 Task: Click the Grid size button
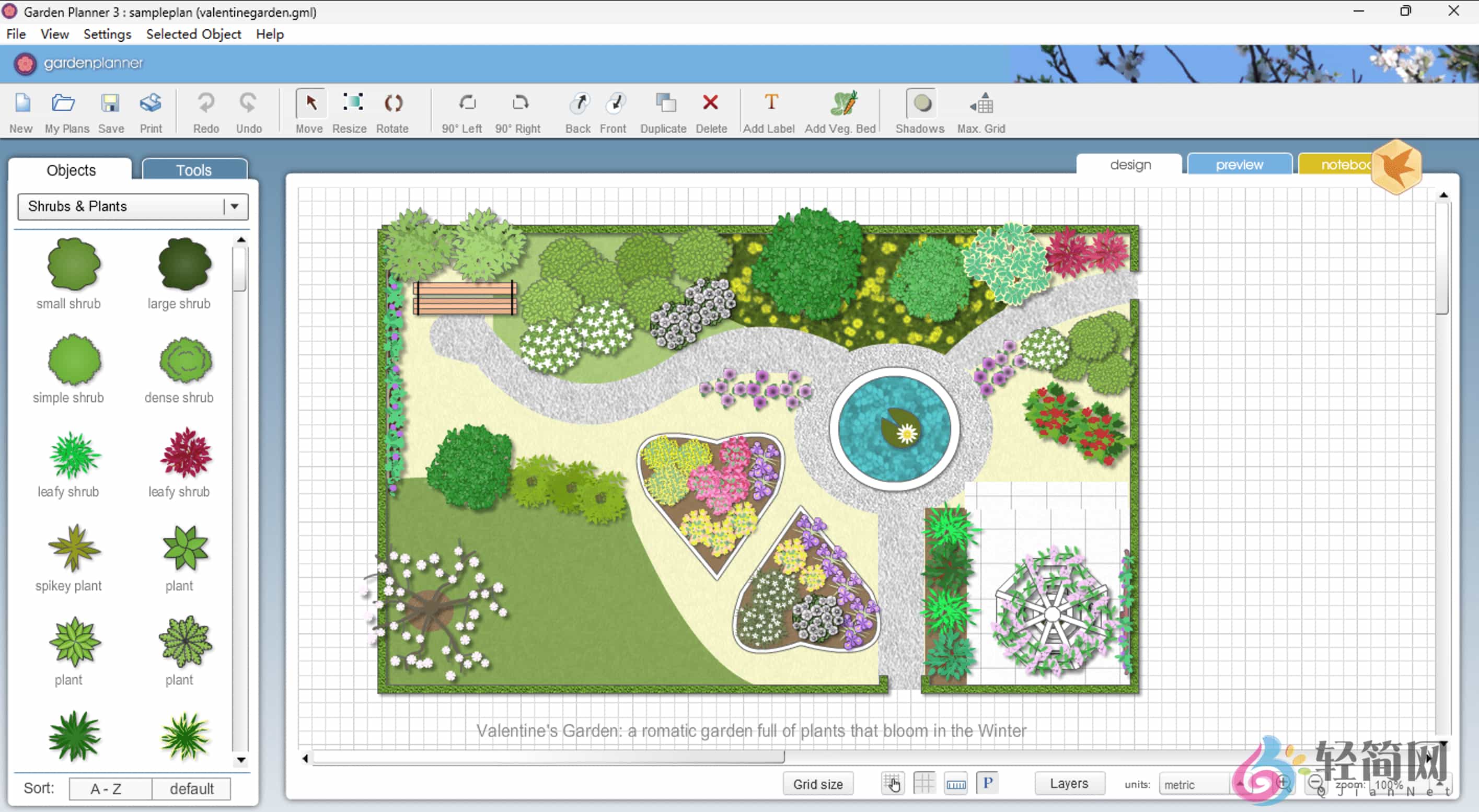tap(817, 783)
